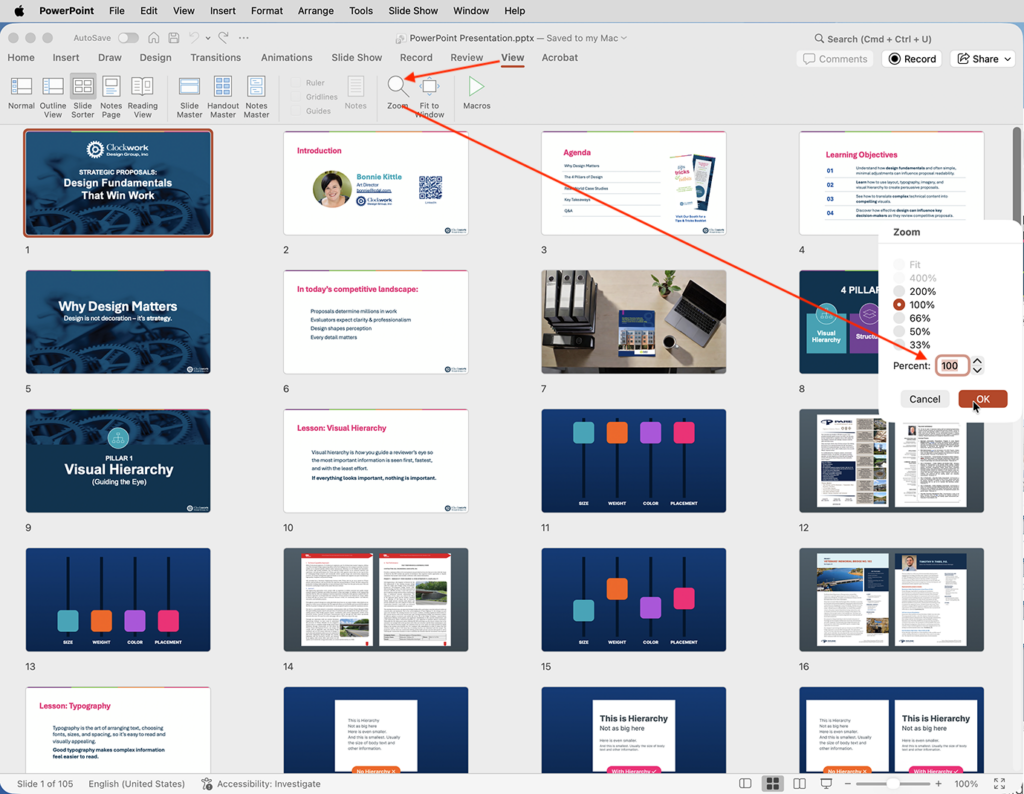Open the Notes Master

[256, 97]
